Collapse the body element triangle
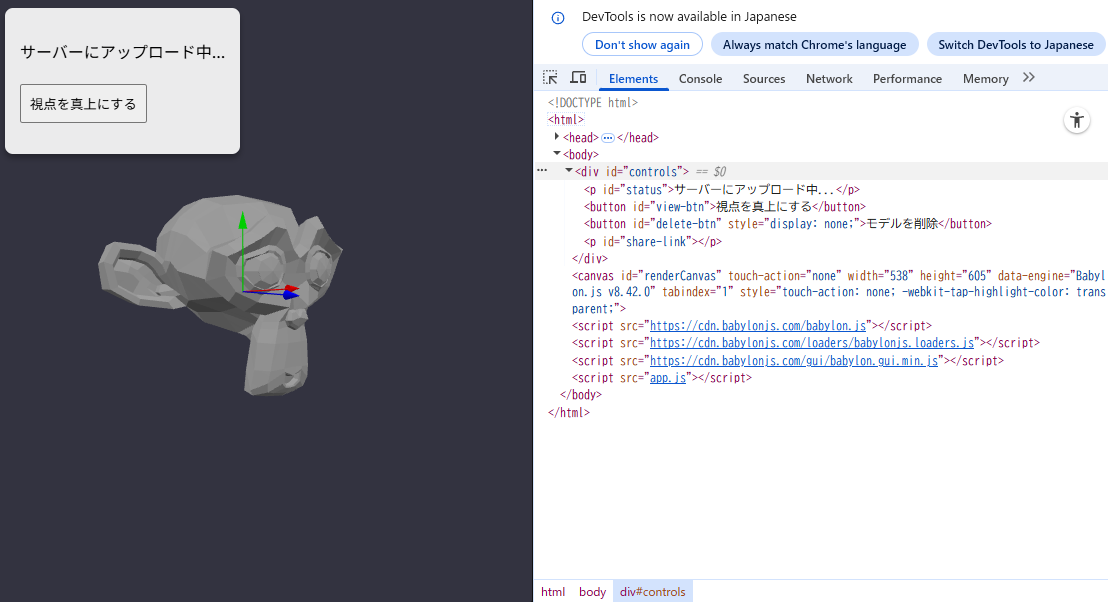The height and width of the screenshot is (602, 1108). tap(557, 153)
